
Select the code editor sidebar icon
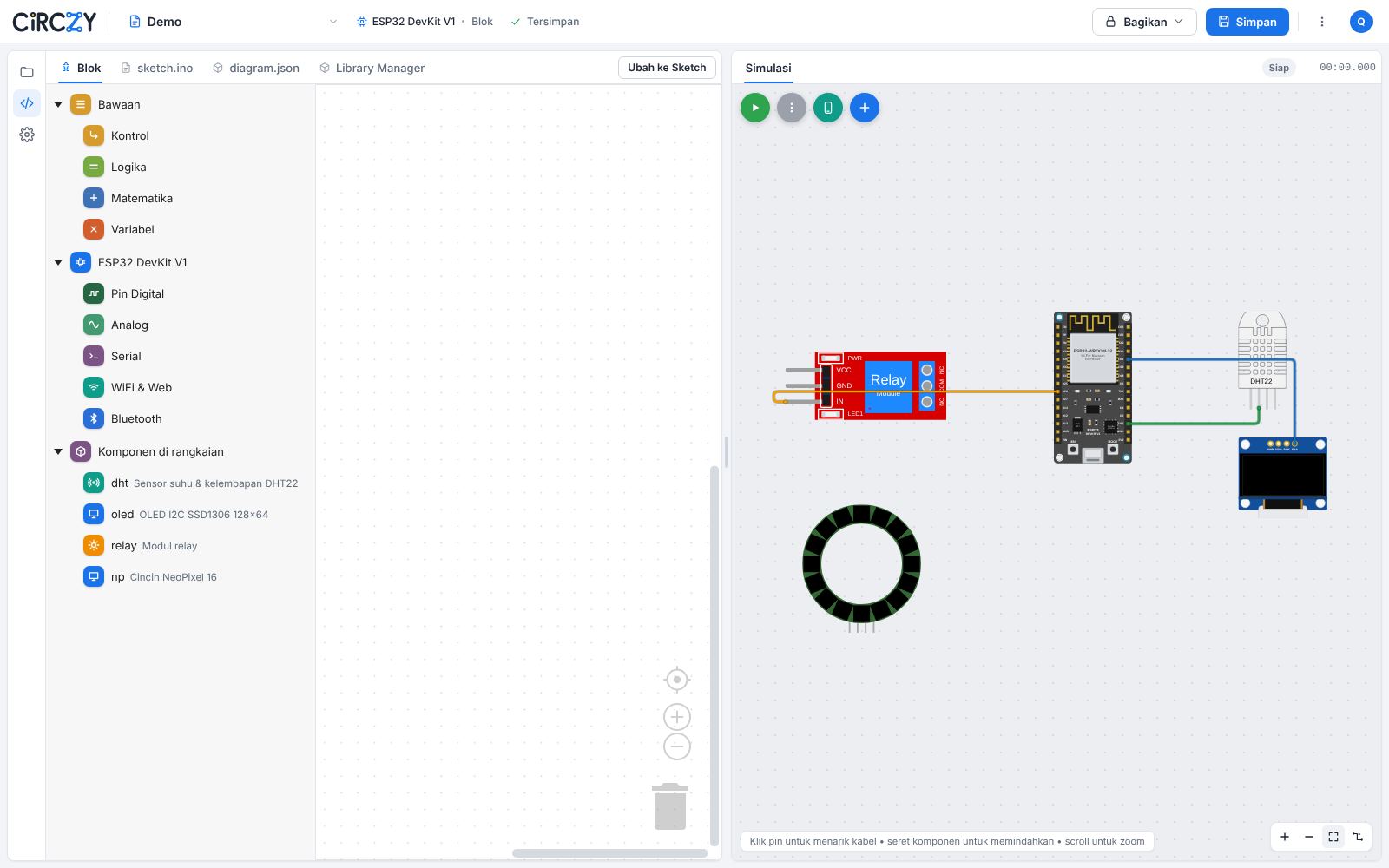(27, 103)
